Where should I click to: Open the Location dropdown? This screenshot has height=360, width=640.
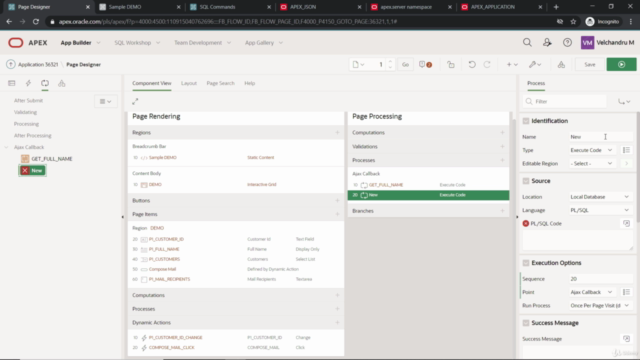600,197
